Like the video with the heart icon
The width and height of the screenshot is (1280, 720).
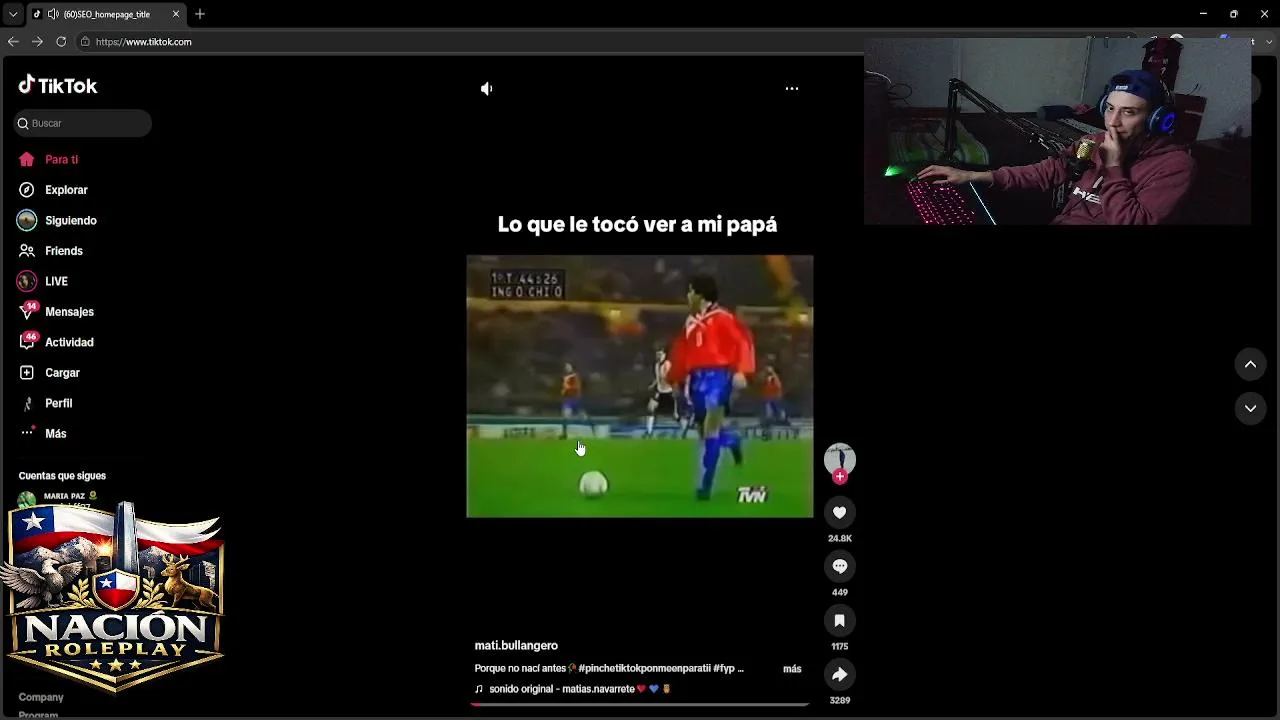[840, 512]
